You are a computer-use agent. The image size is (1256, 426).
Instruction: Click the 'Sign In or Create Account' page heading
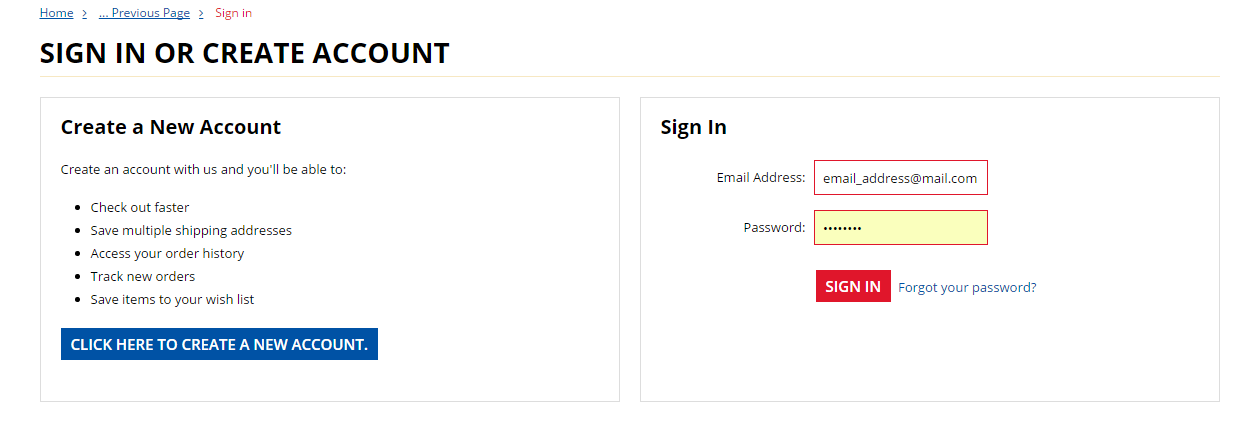coord(245,53)
